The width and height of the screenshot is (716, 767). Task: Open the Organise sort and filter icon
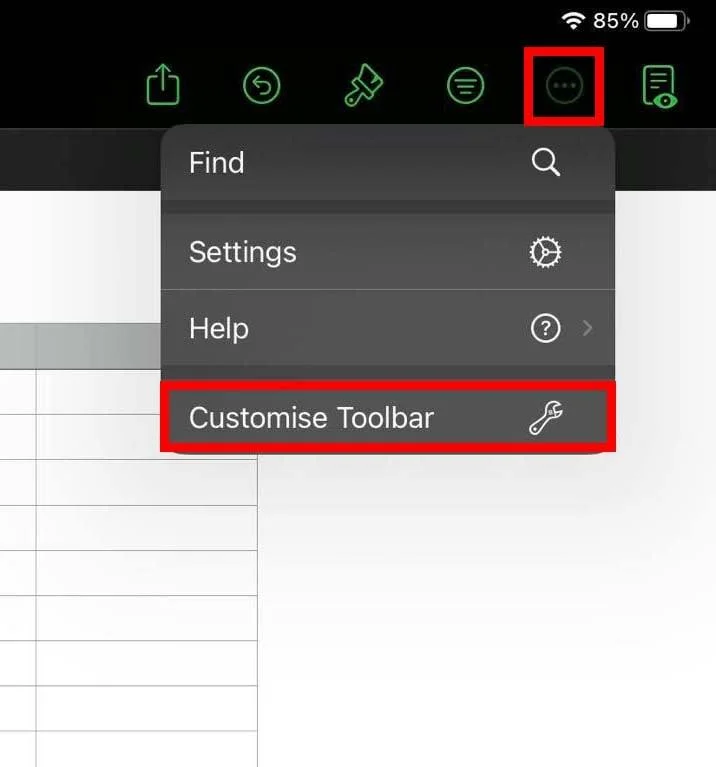(465, 87)
